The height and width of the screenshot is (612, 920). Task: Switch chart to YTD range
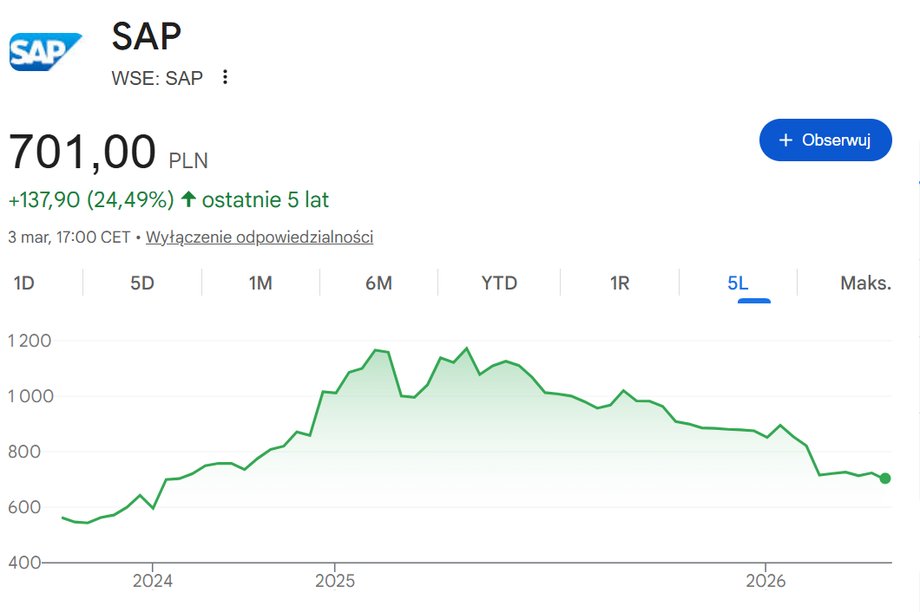(x=499, y=283)
